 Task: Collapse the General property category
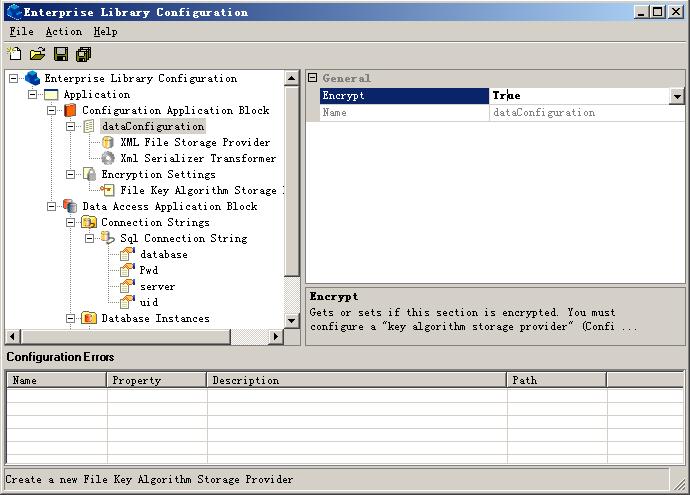312,78
